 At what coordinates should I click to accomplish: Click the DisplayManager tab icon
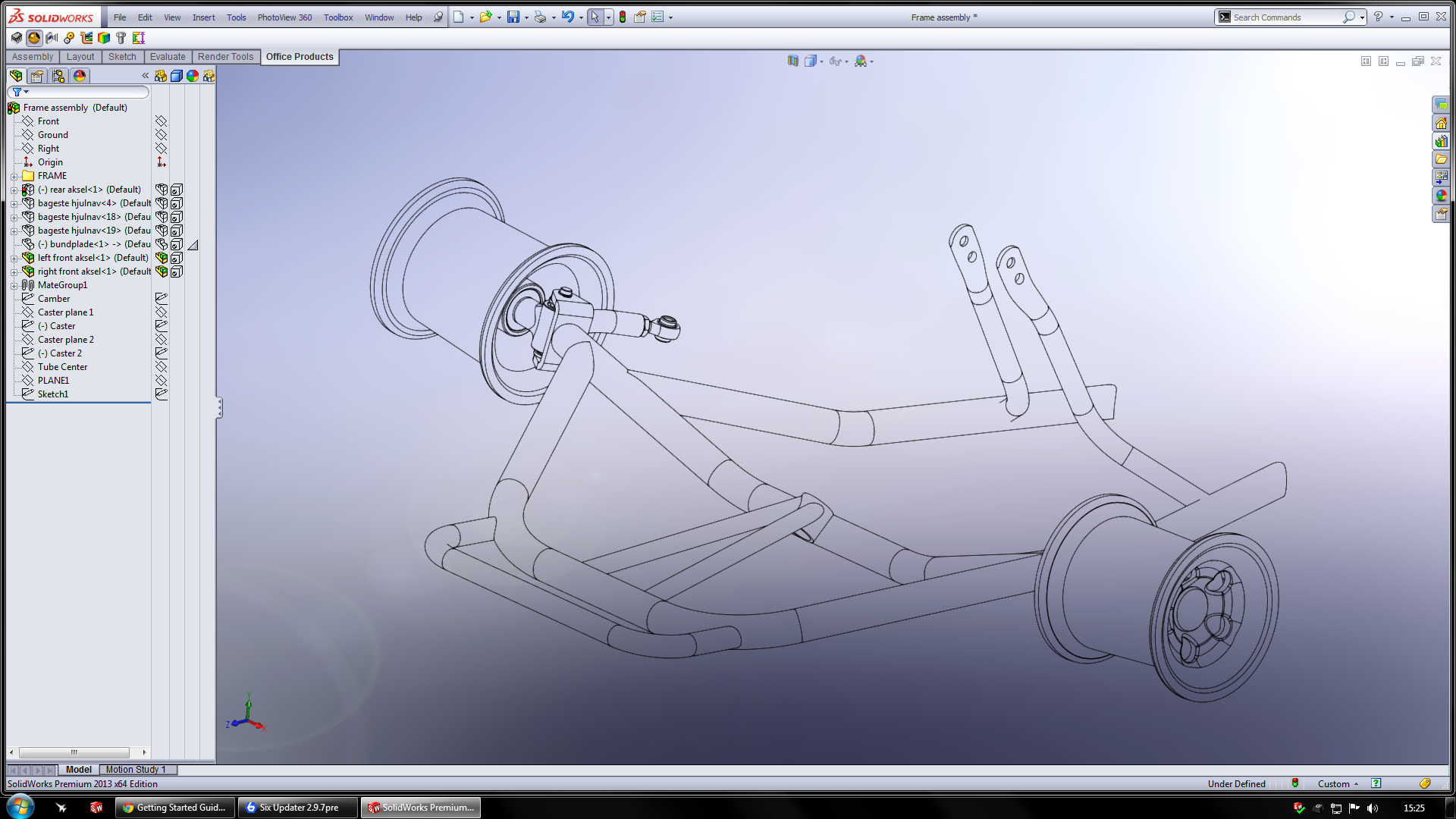pos(80,76)
